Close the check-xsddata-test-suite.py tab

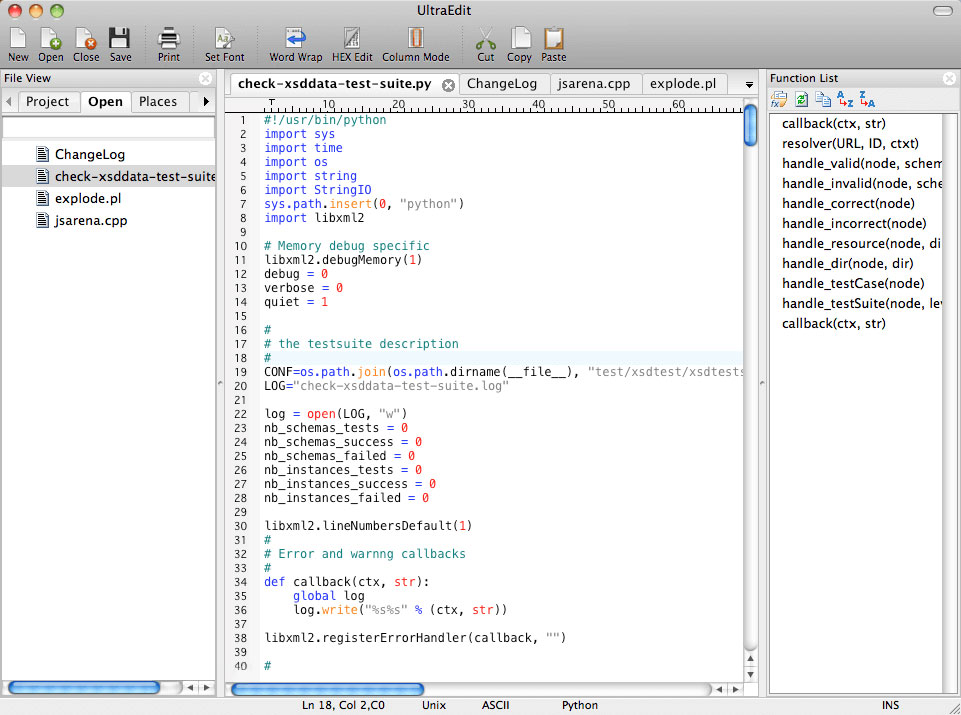coord(449,85)
